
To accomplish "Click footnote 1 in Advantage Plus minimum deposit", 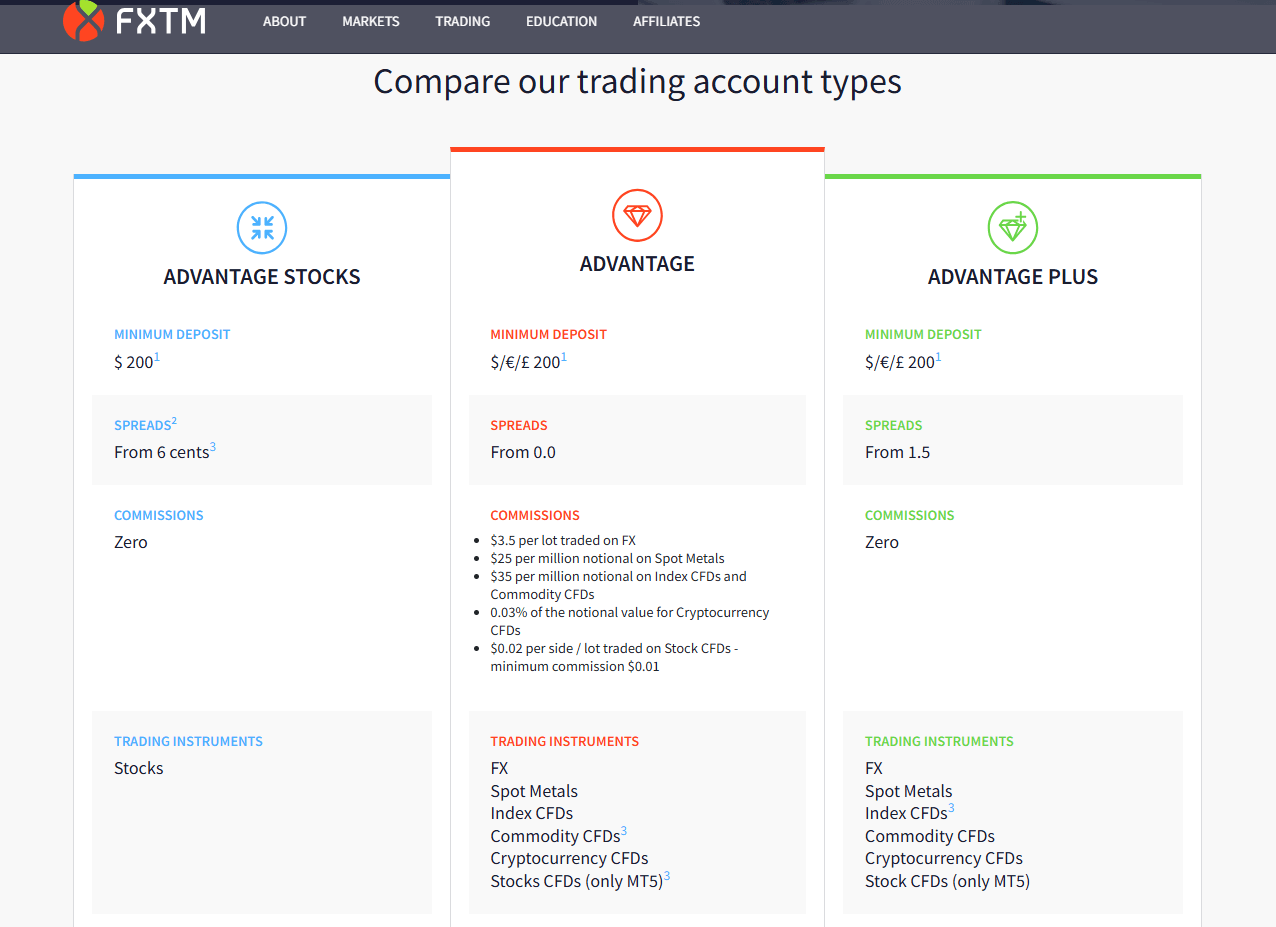I will [938, 357].
